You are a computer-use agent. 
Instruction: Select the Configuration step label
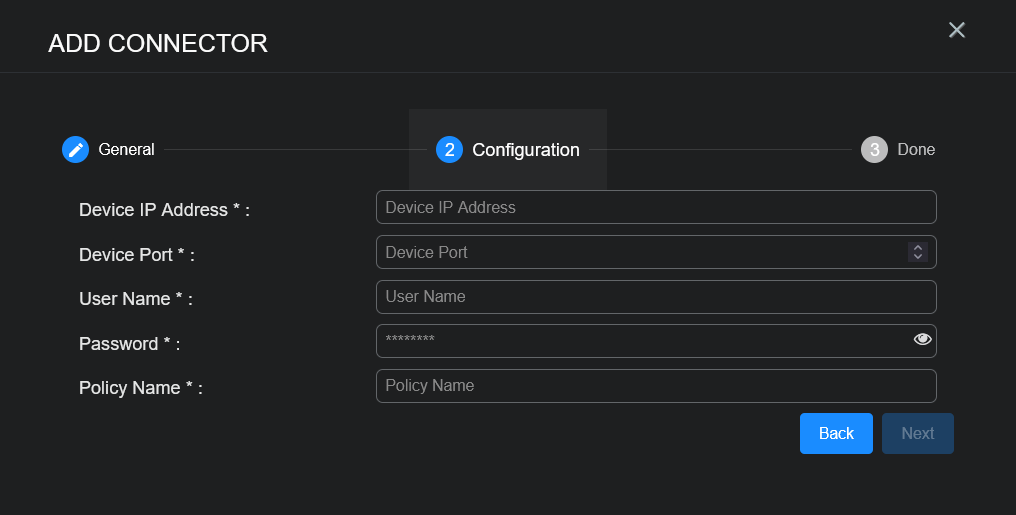[x=525, y=150]
